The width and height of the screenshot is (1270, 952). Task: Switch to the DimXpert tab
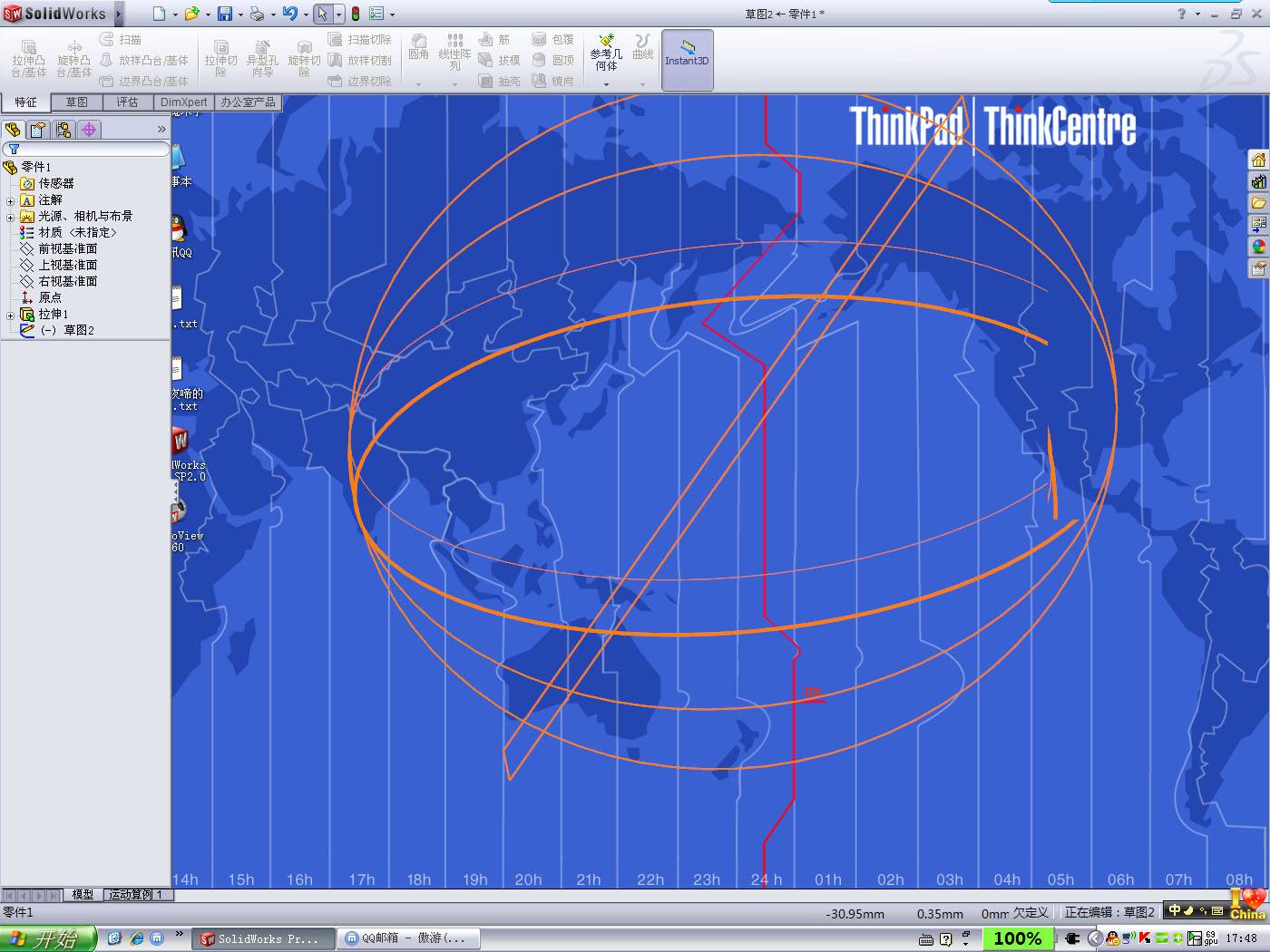pyautogui.click(x=184, y=102)
